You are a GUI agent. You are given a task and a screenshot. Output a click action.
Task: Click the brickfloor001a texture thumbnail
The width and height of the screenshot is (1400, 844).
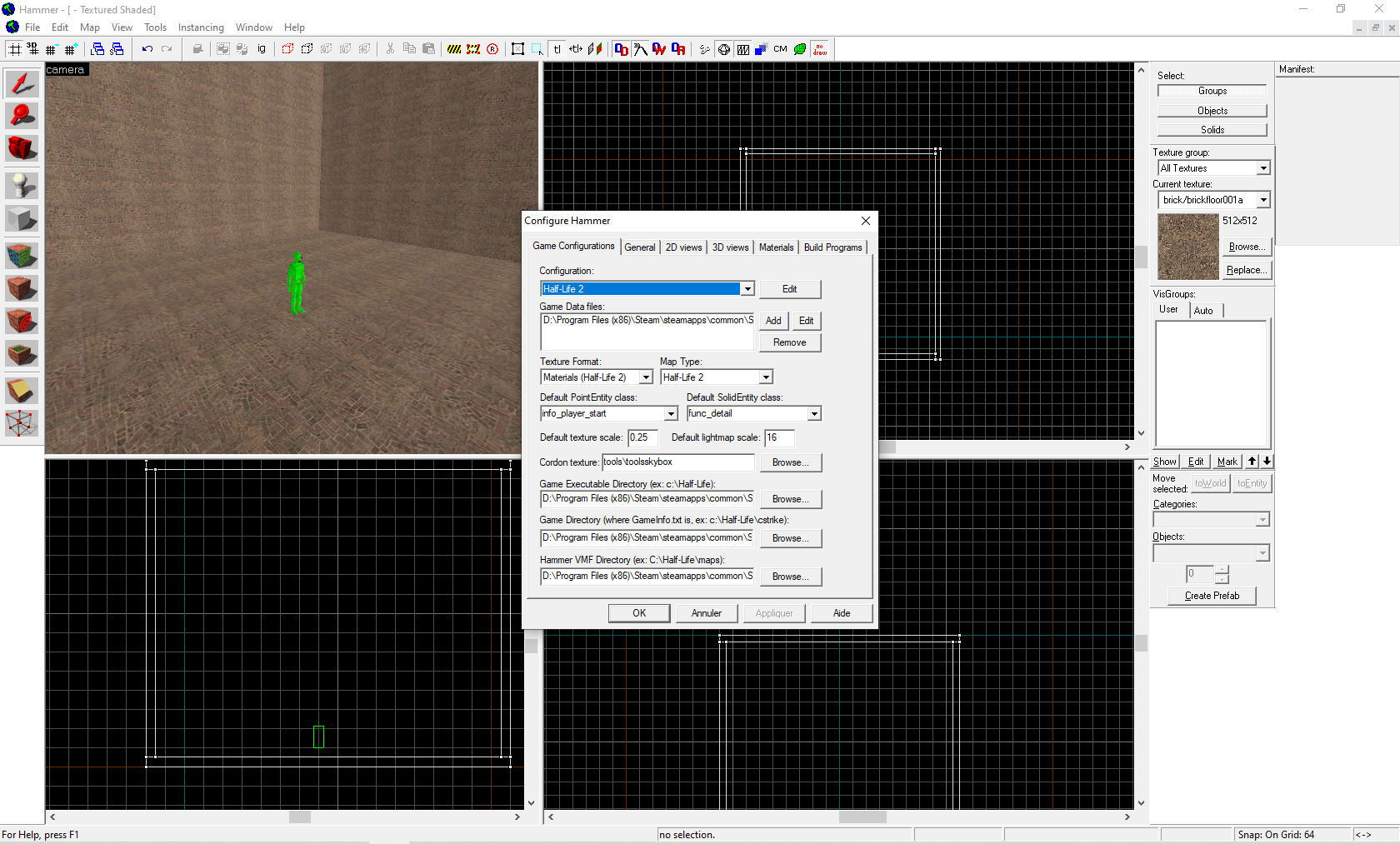coord(1188,247)
